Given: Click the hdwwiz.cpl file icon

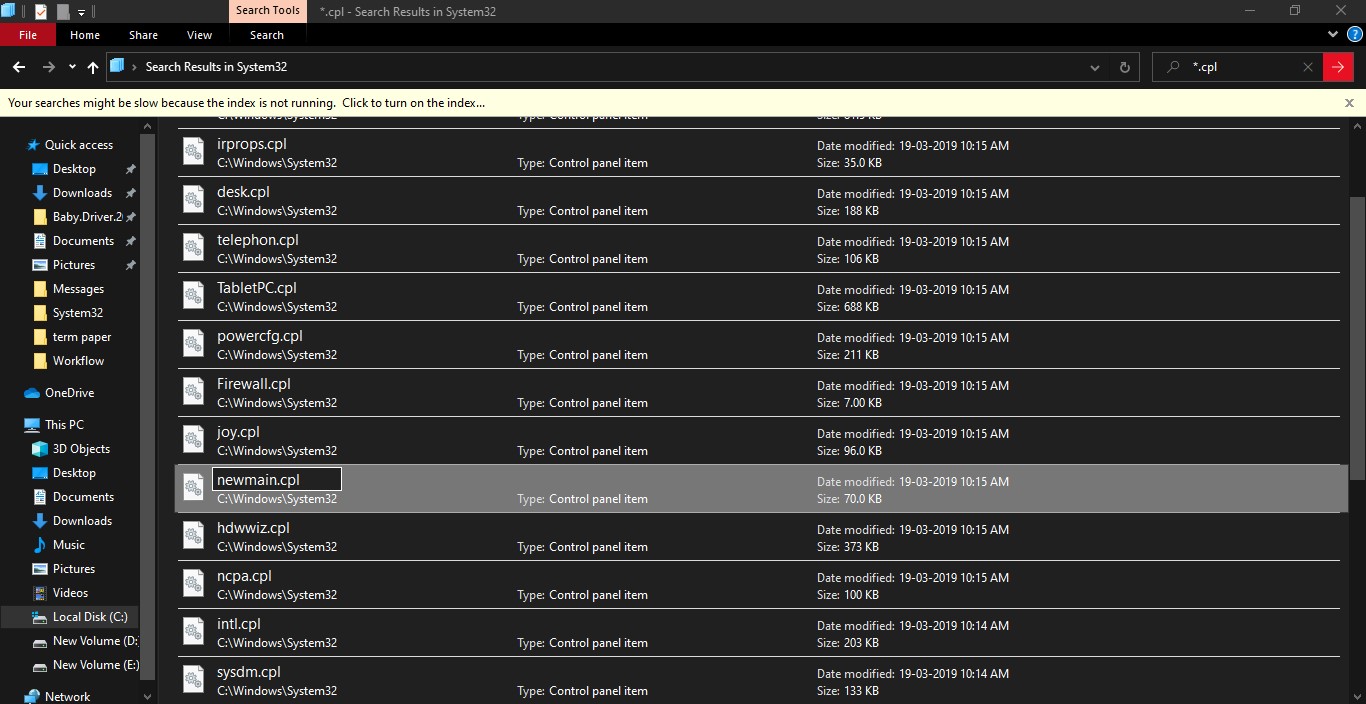Looking at the screenshot, I should [x=193, y=535].
